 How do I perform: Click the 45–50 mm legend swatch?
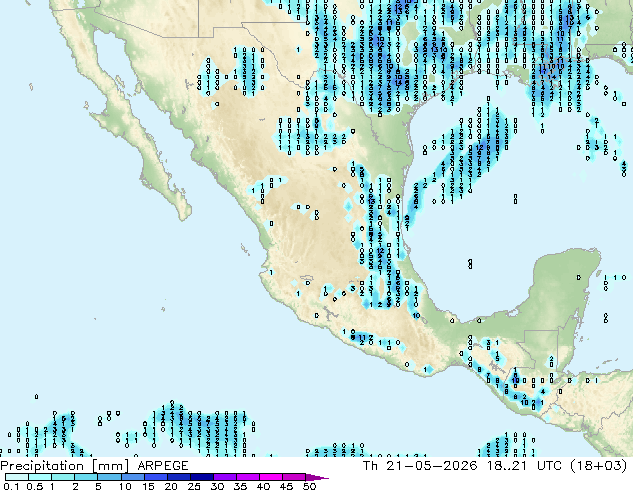[294, 477]
